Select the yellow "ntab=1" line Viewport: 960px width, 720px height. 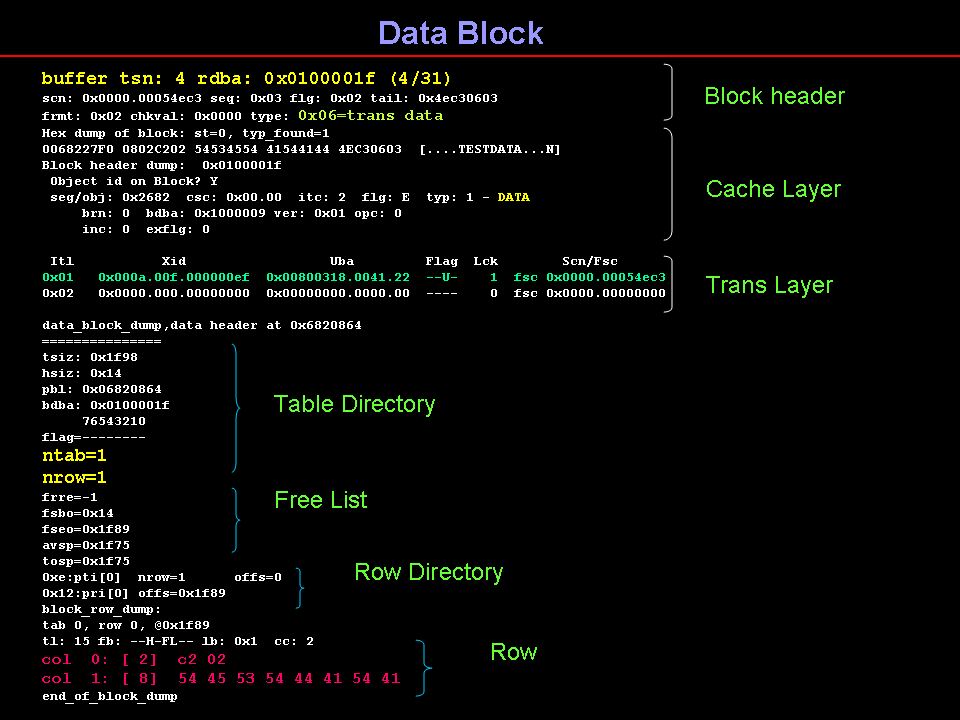(74, 455)
